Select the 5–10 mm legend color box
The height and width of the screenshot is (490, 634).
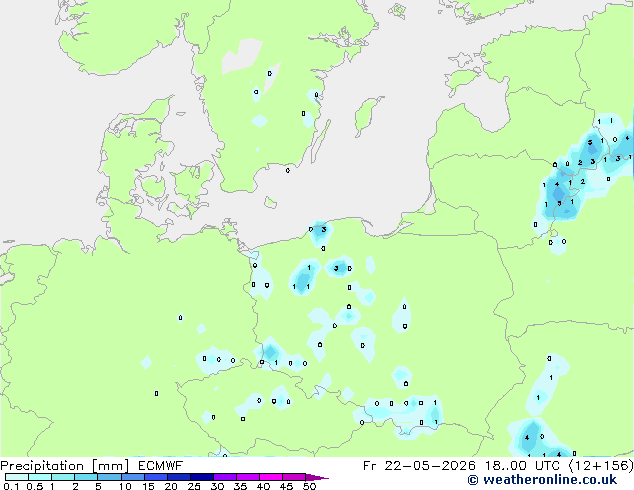coord(109,477)
